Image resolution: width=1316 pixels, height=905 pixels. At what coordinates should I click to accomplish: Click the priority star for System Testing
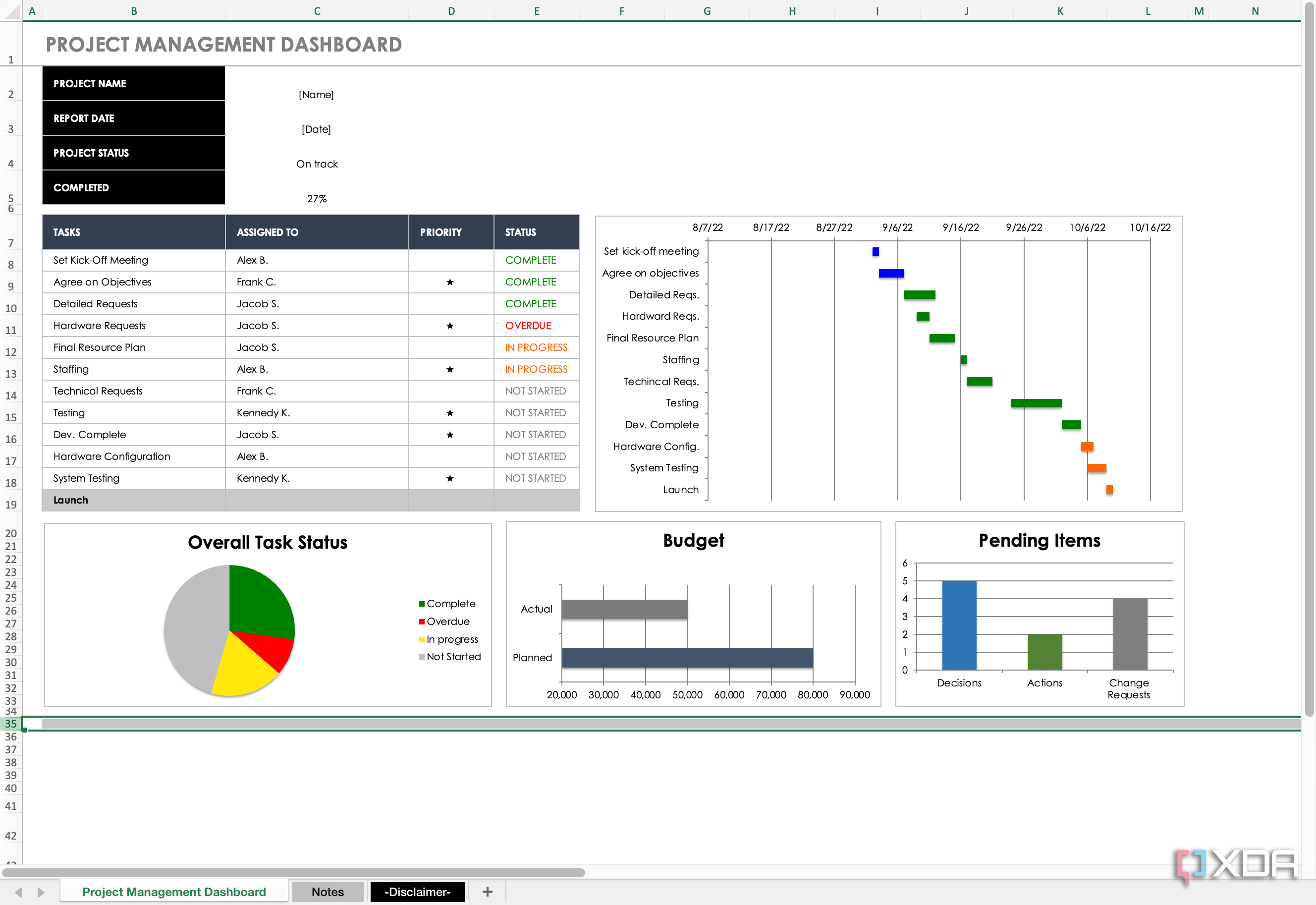tap(450, 478)
